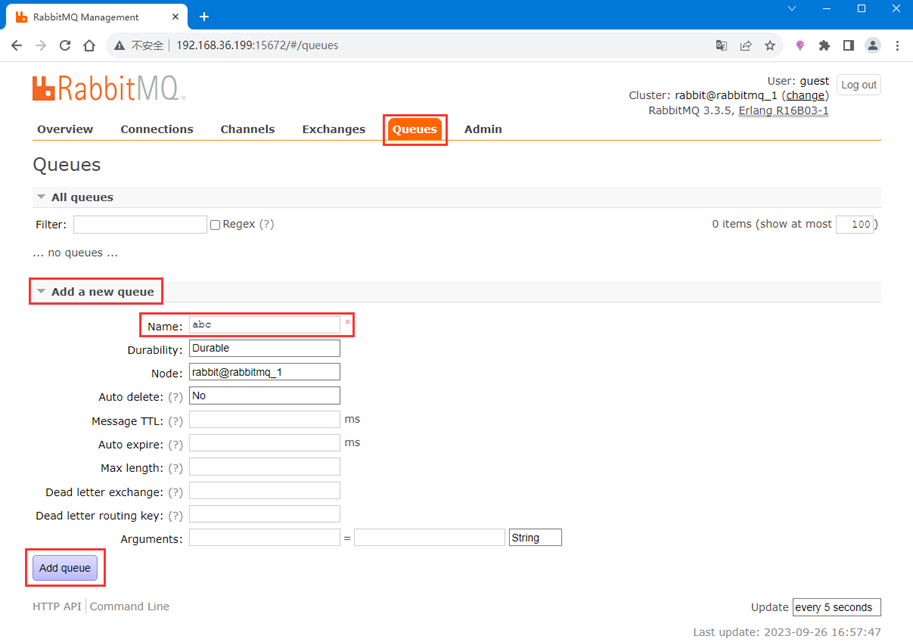Click Dead letter exchange help question mark

tap(175, 492)
